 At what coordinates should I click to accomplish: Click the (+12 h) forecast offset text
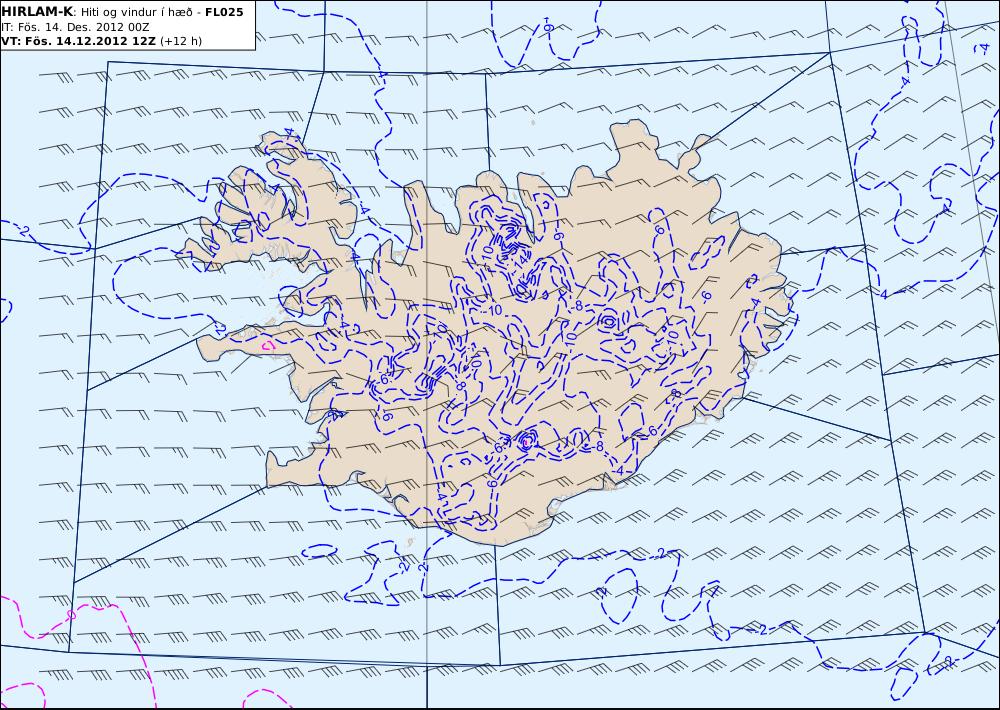180,41
